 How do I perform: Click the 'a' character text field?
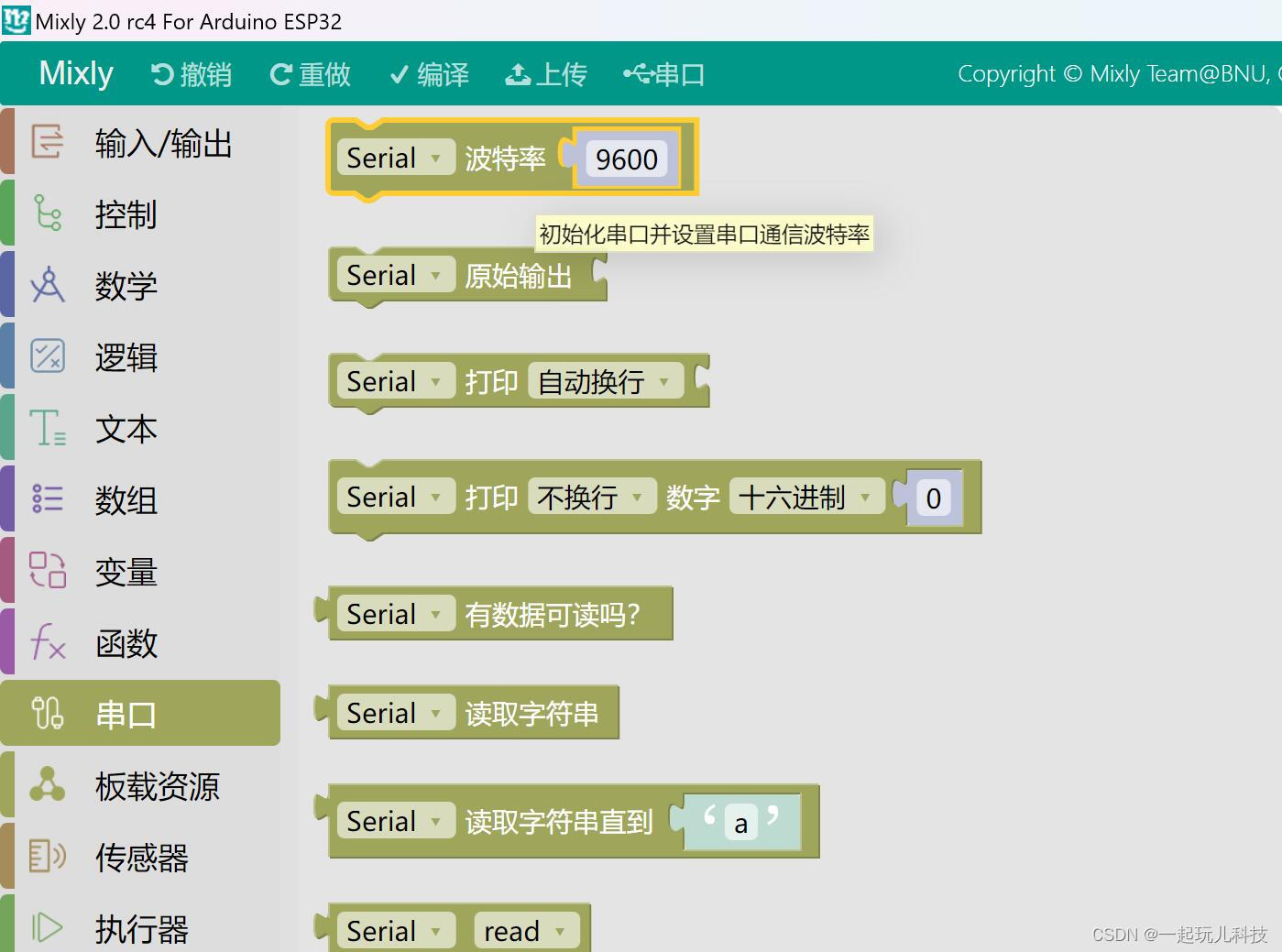741,822
